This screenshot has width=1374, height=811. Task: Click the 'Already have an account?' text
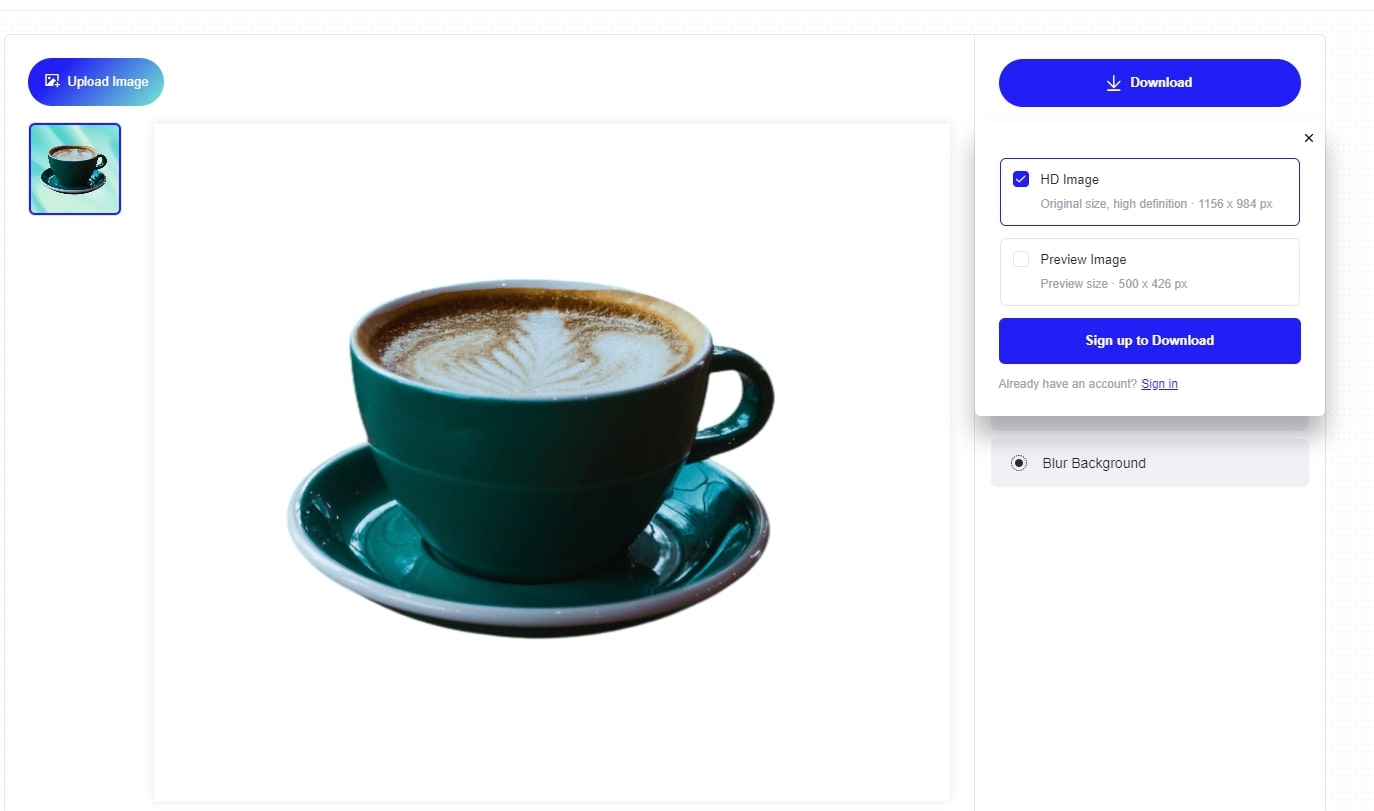tap(1068, 384)
